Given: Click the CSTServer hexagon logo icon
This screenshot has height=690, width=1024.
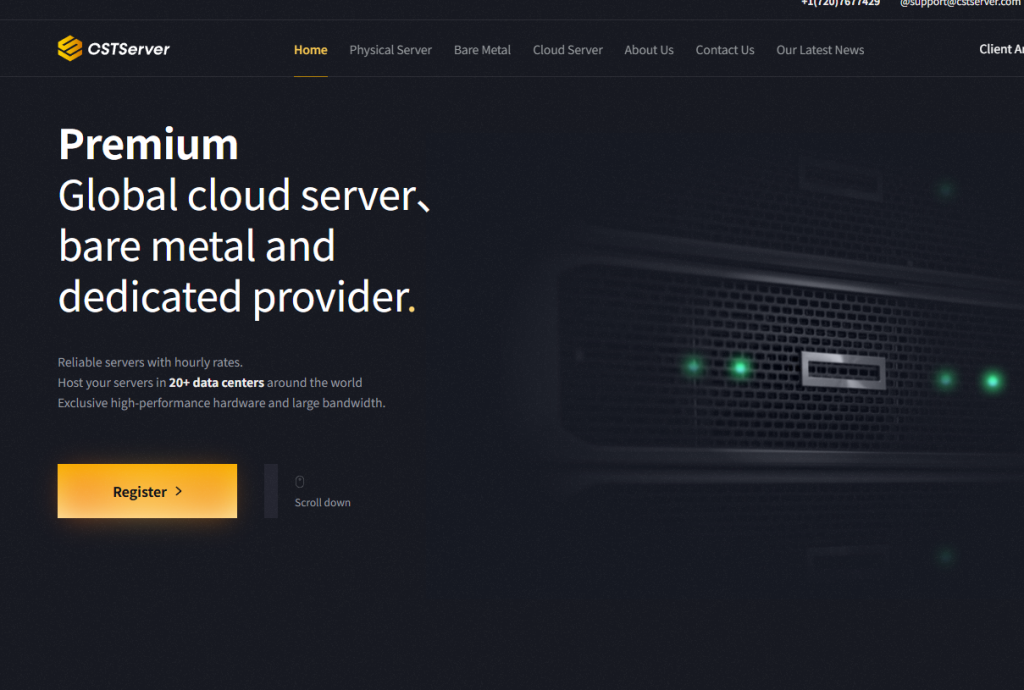Looking at the screenshot, I should (70, 48).
